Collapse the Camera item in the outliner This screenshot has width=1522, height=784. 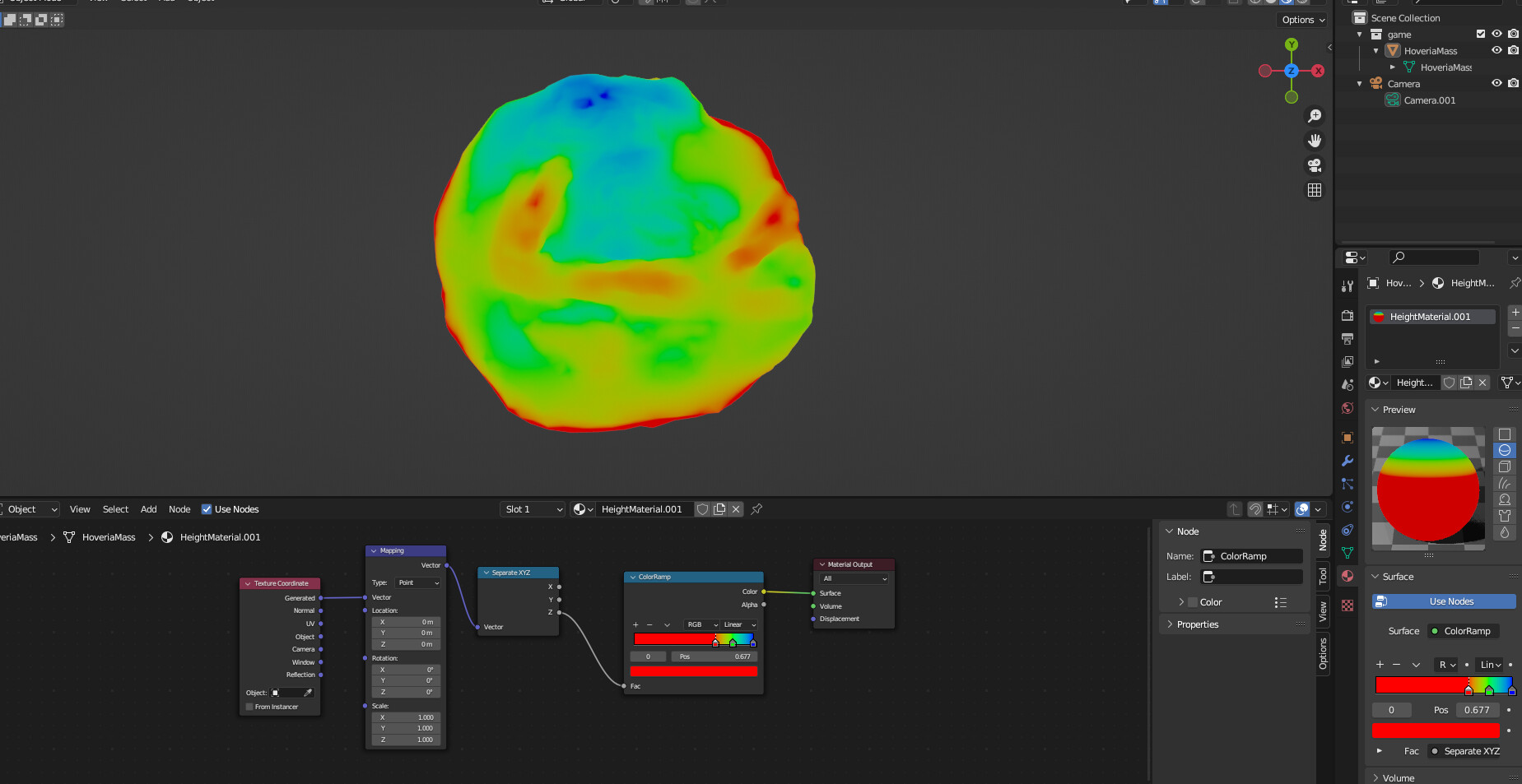click(x=1358, y=83)
